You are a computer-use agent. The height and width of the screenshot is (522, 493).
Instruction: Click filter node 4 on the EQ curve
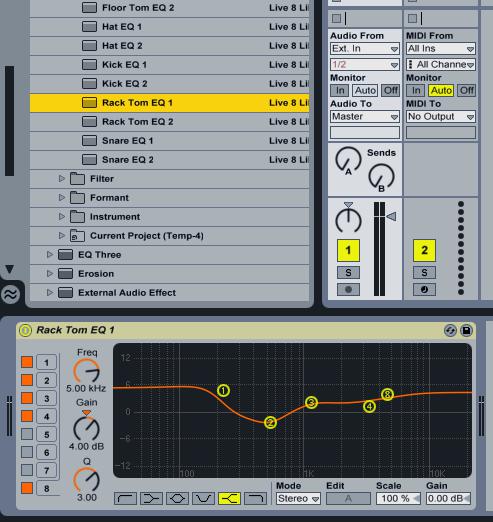click(x=369, y=406)
